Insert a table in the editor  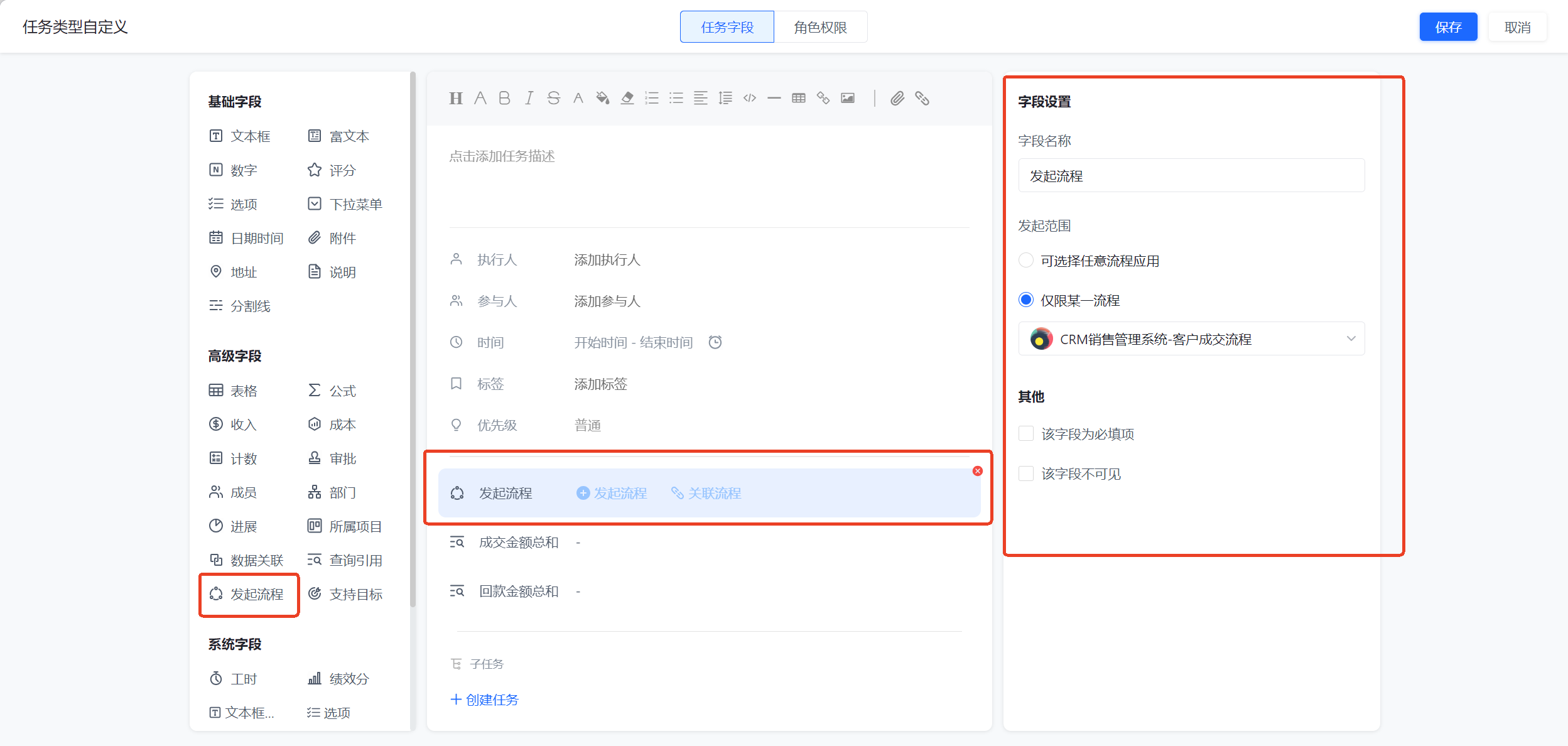(799, 98)
